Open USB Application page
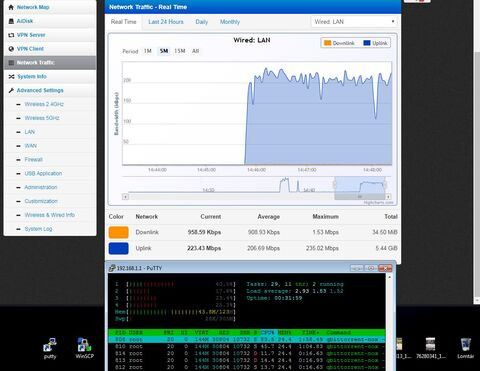 coord(43,174)
